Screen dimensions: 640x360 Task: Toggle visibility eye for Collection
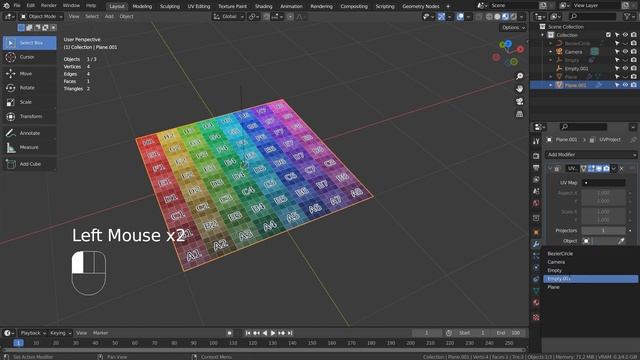click(625, 35)
